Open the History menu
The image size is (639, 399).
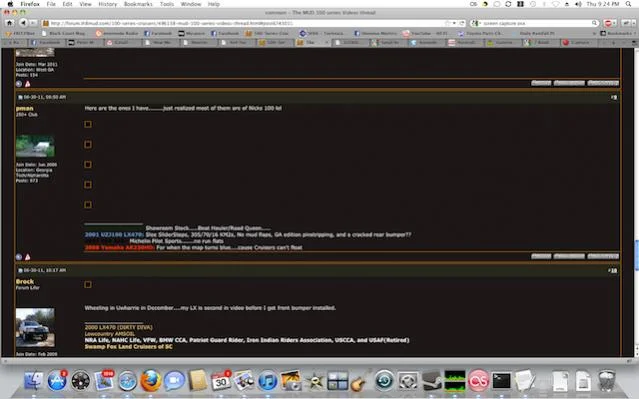(108, 4)
